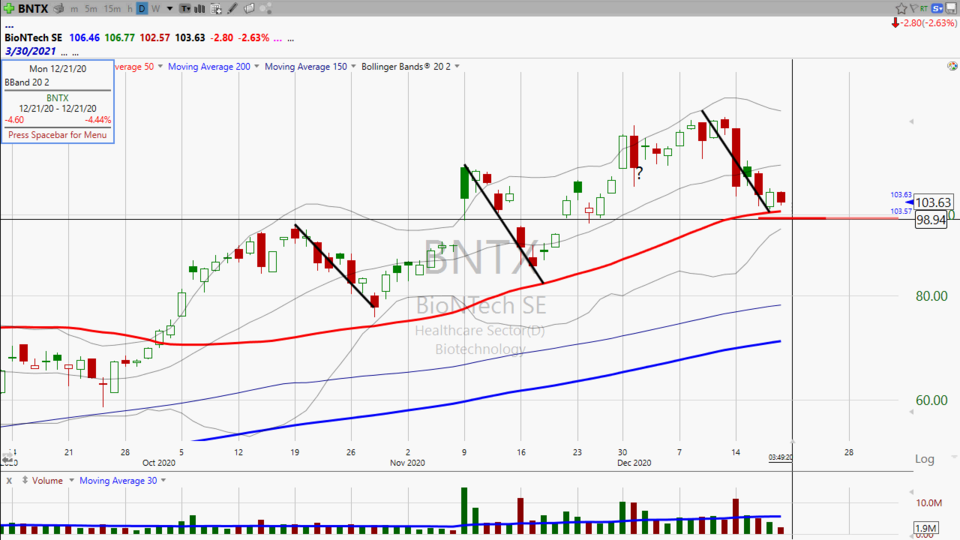Click the green plus add-symbol icon

[9, 9]
